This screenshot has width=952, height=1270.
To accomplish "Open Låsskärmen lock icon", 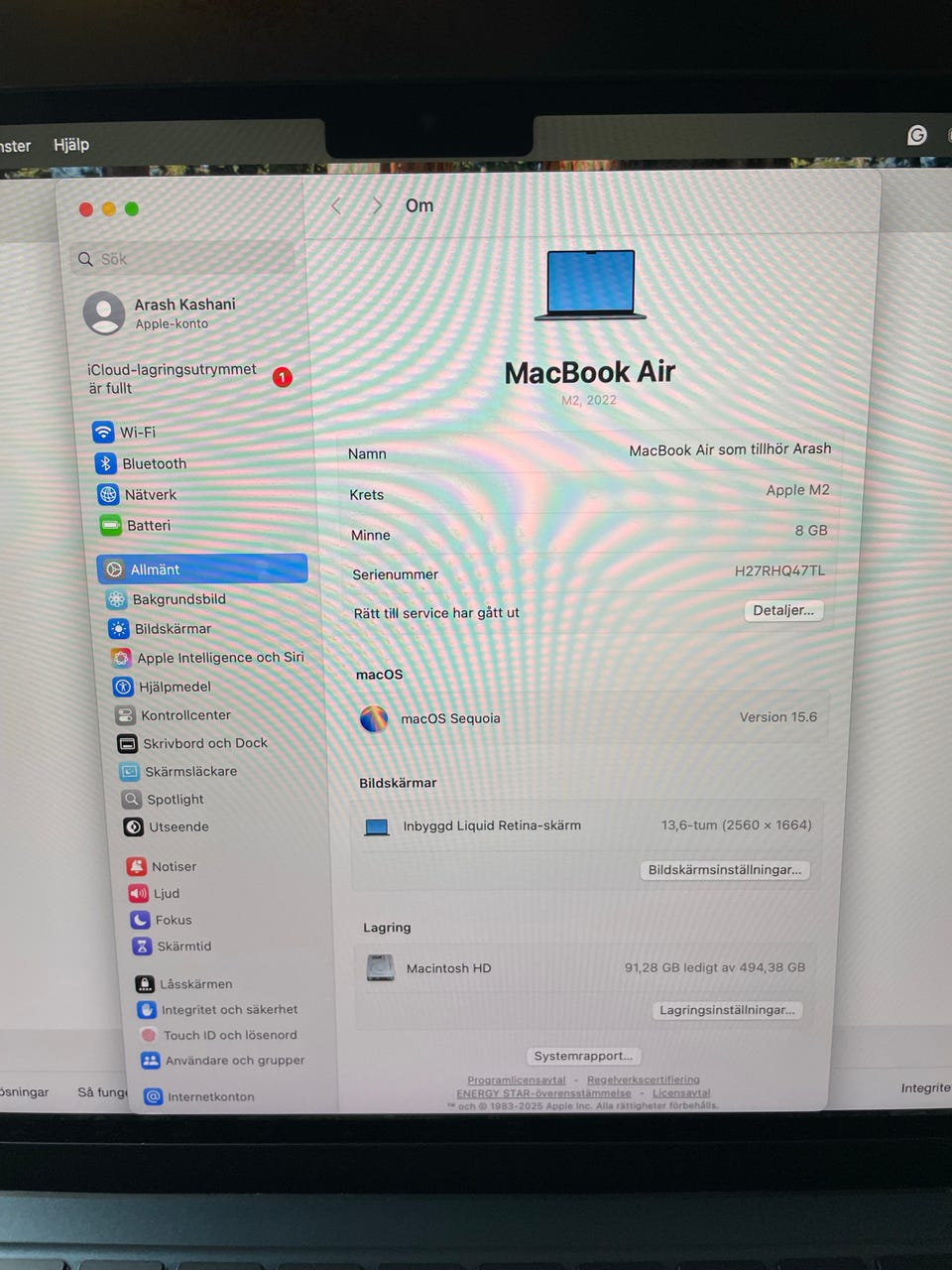I will [145, 984].
